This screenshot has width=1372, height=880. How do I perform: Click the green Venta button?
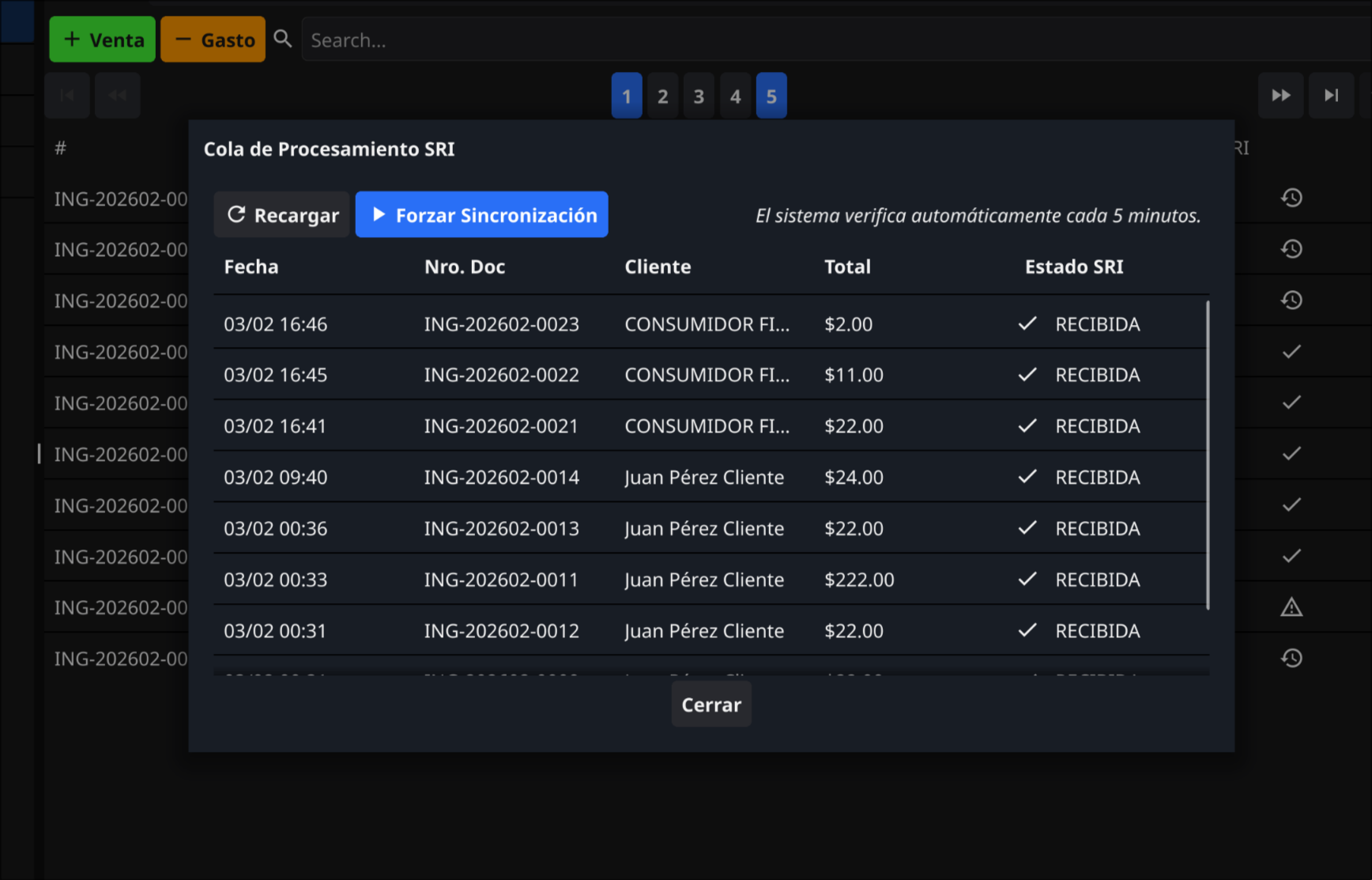(103, 40)
